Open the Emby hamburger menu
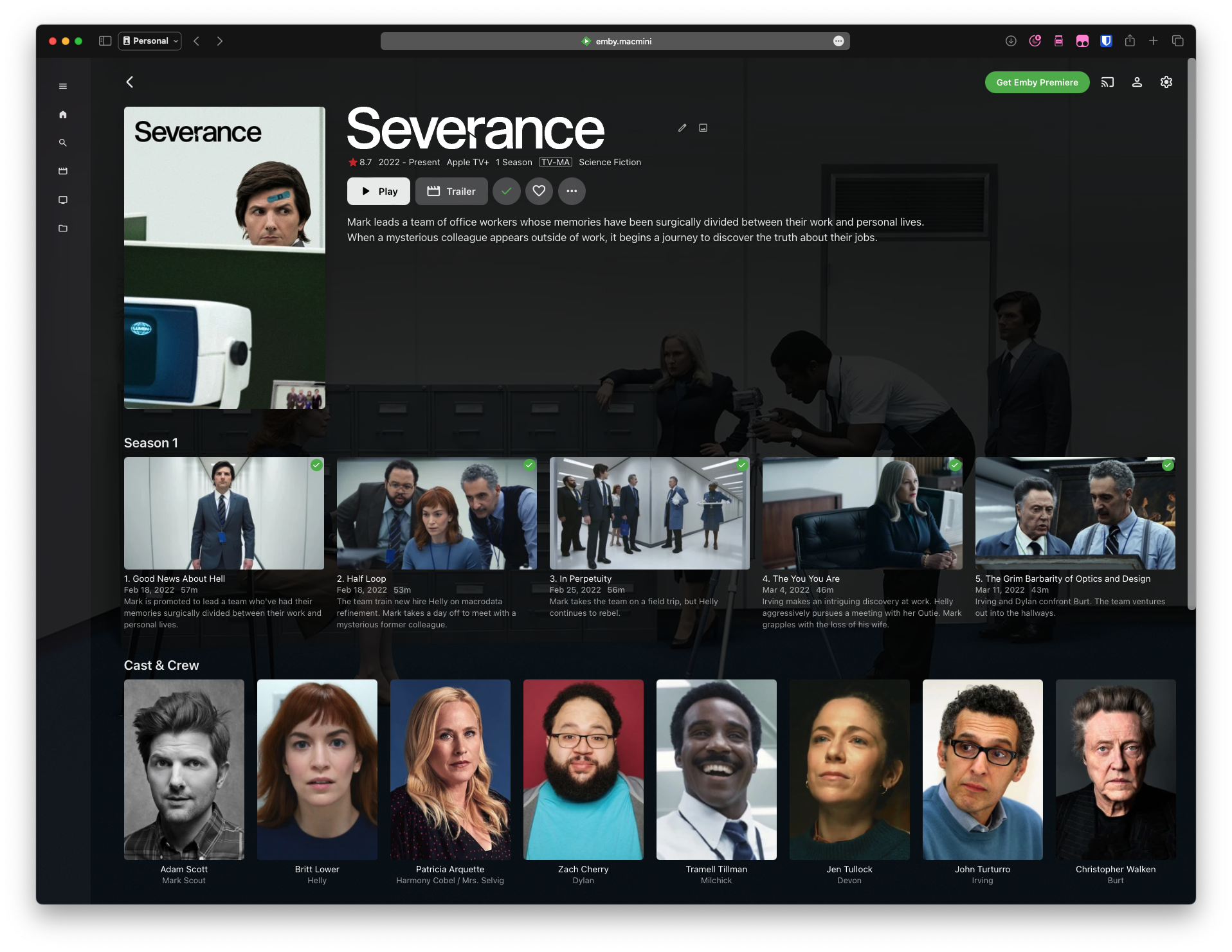Image resolution: width=1232 pixels, height=952 pixels. (x=63, y=86)
